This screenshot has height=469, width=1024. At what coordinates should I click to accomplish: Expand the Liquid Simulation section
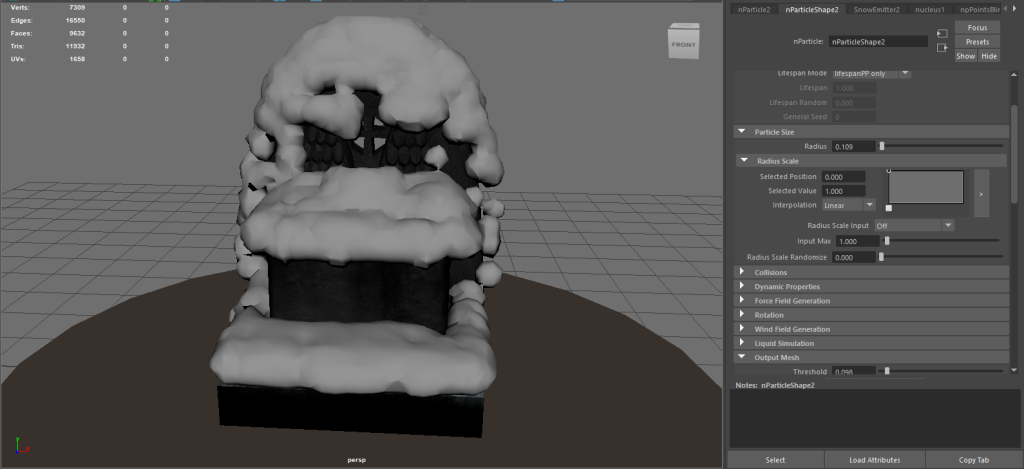pyautogui.click(x=742, y=343)
